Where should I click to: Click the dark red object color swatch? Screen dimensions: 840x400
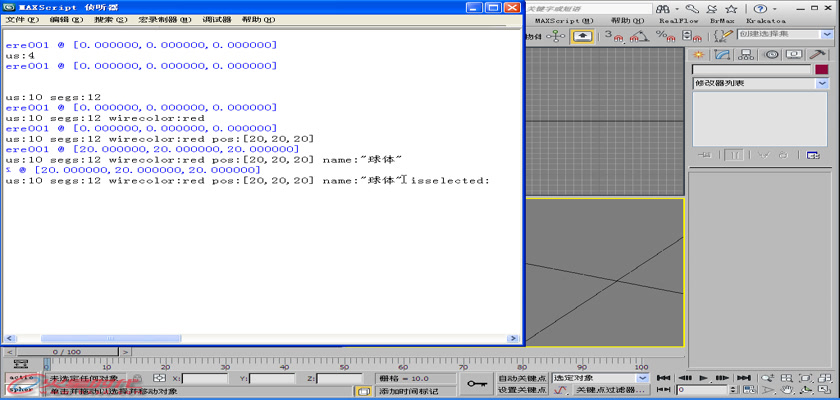pyautogui.click(x=821, y=69)
